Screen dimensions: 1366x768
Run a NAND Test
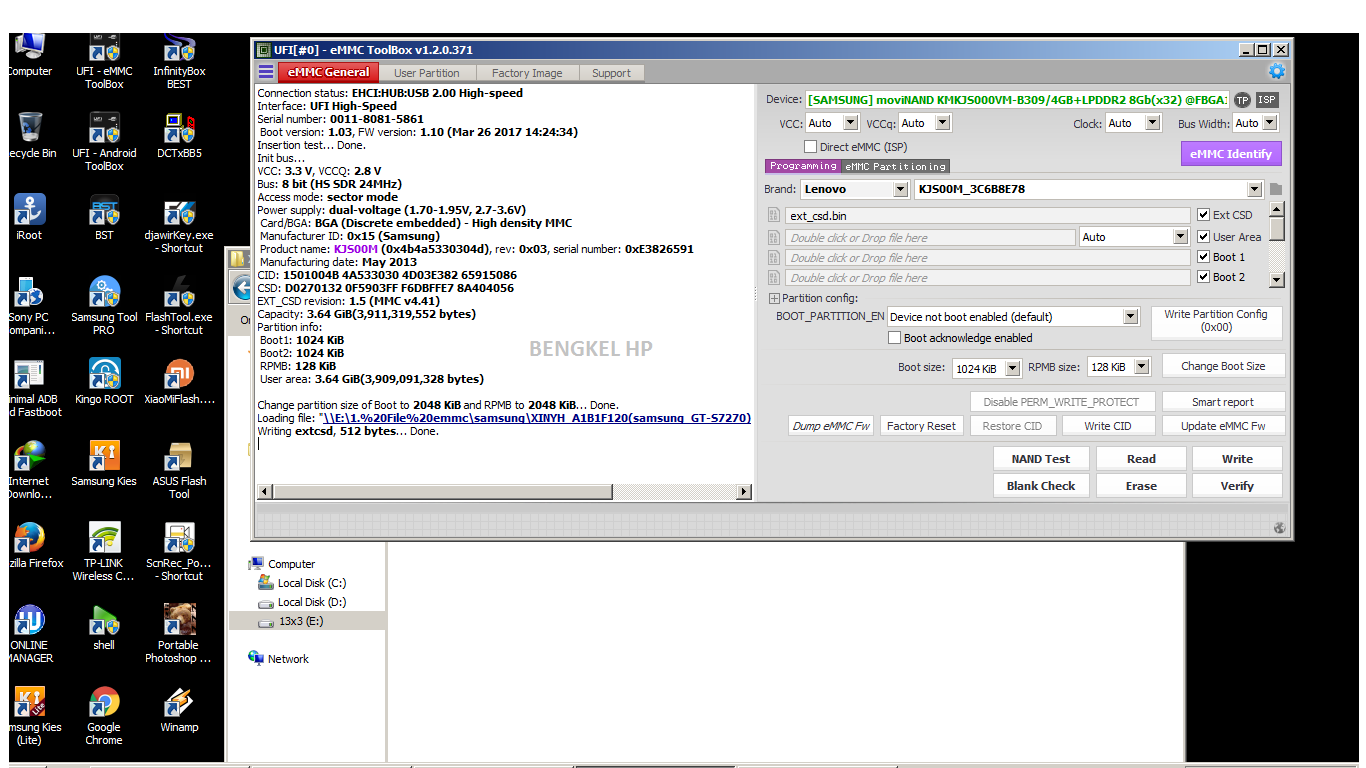click(x=1041, y=458)
